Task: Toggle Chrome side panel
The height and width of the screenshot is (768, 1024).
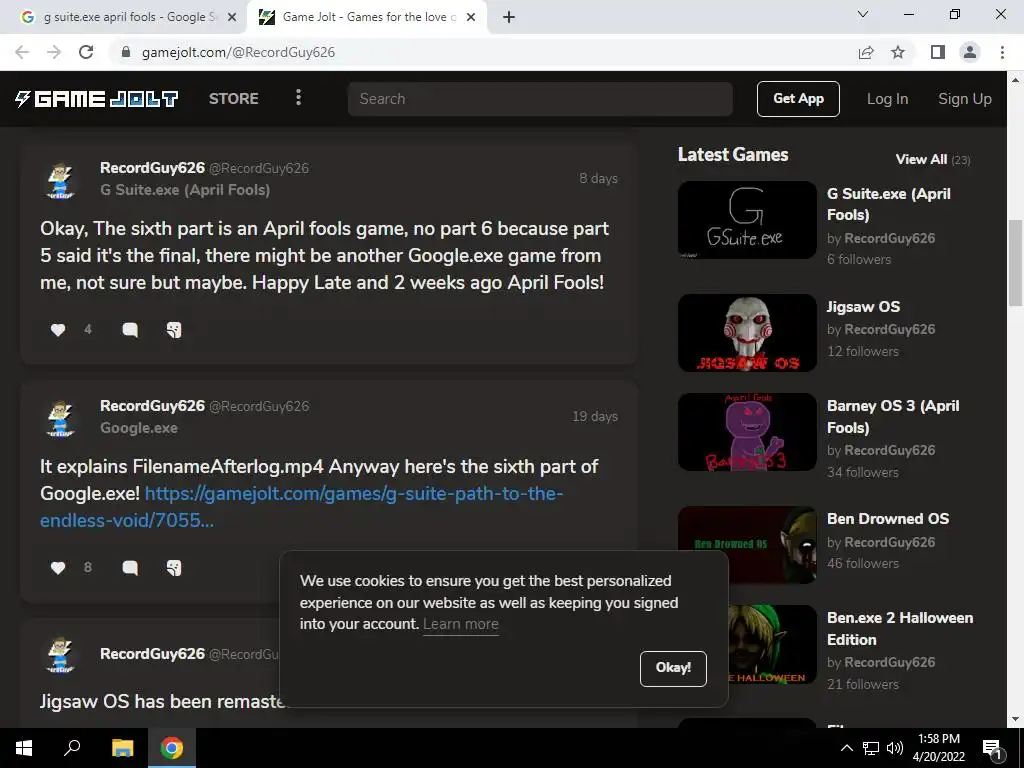Action: point(938,52)
